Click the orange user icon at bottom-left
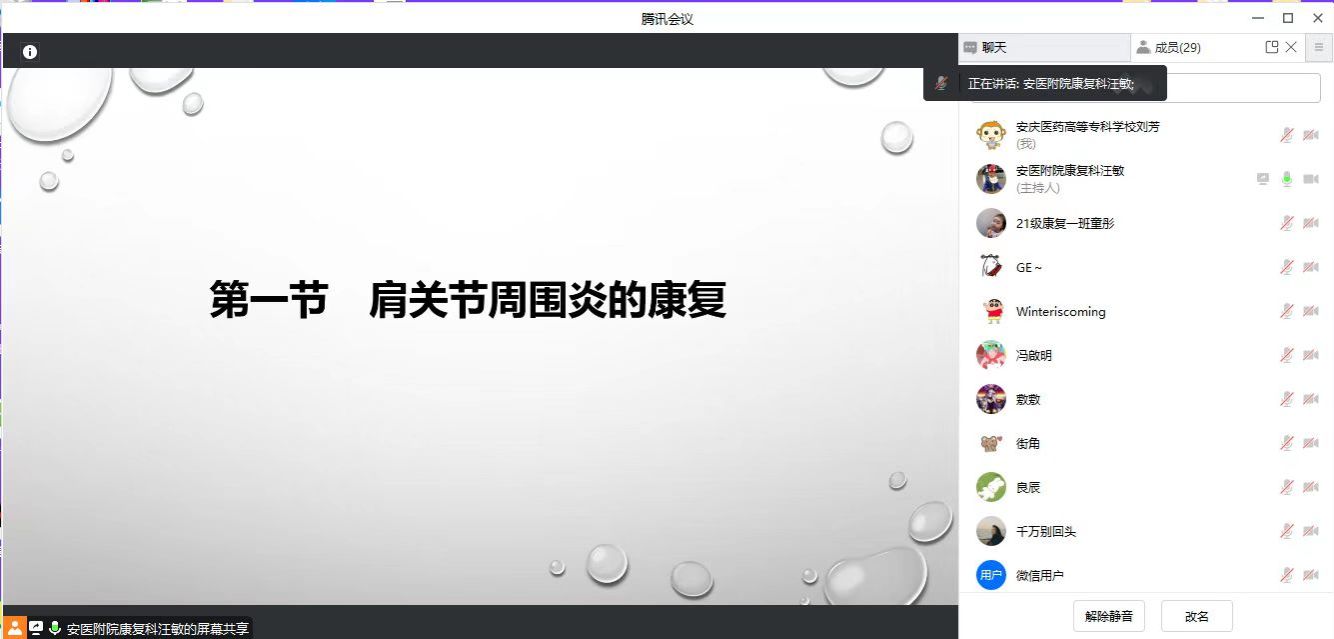The width and height of the screenshot is (1334, 639). coord(15,628)
